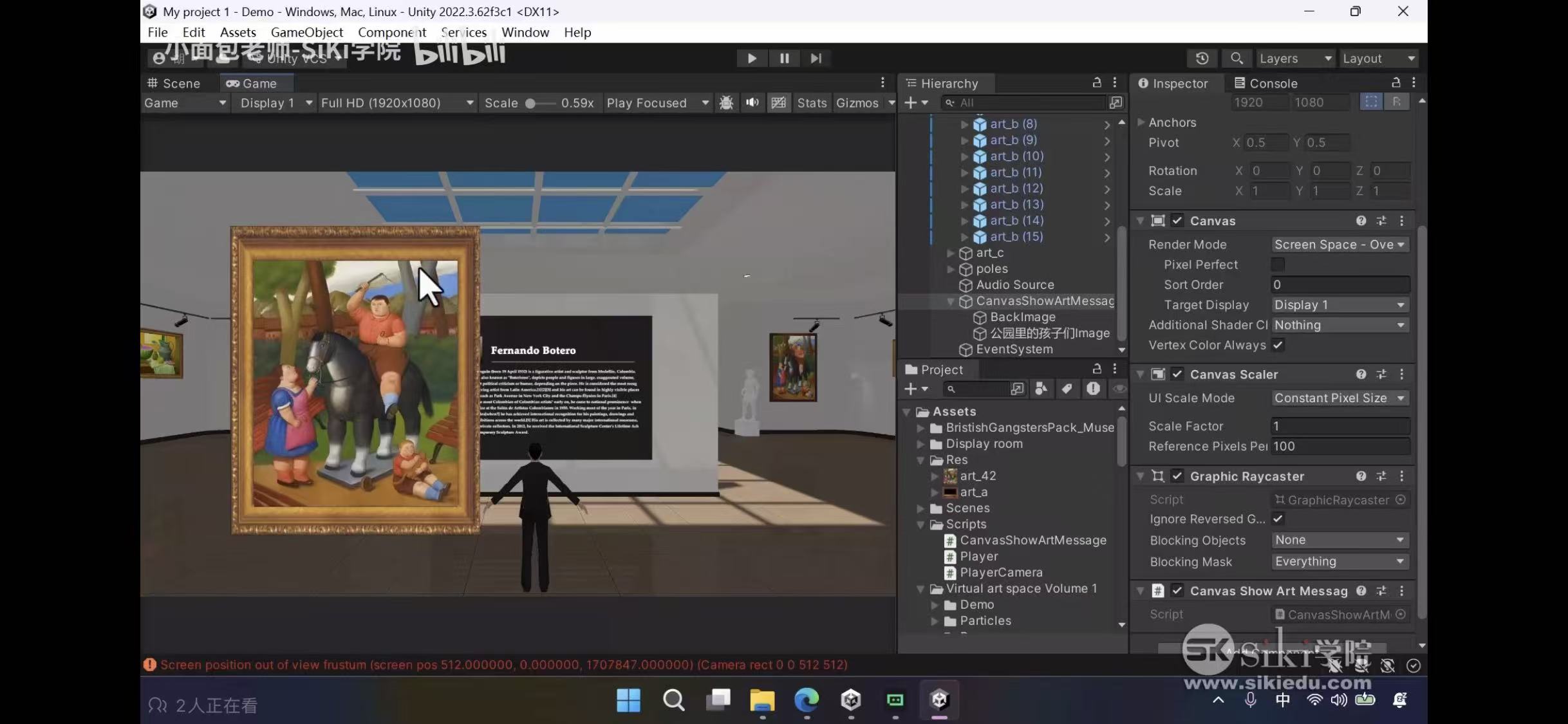Collapse the Scripts folder
This screenshot has width=1568, height=724.
click(x=920, y=524)
